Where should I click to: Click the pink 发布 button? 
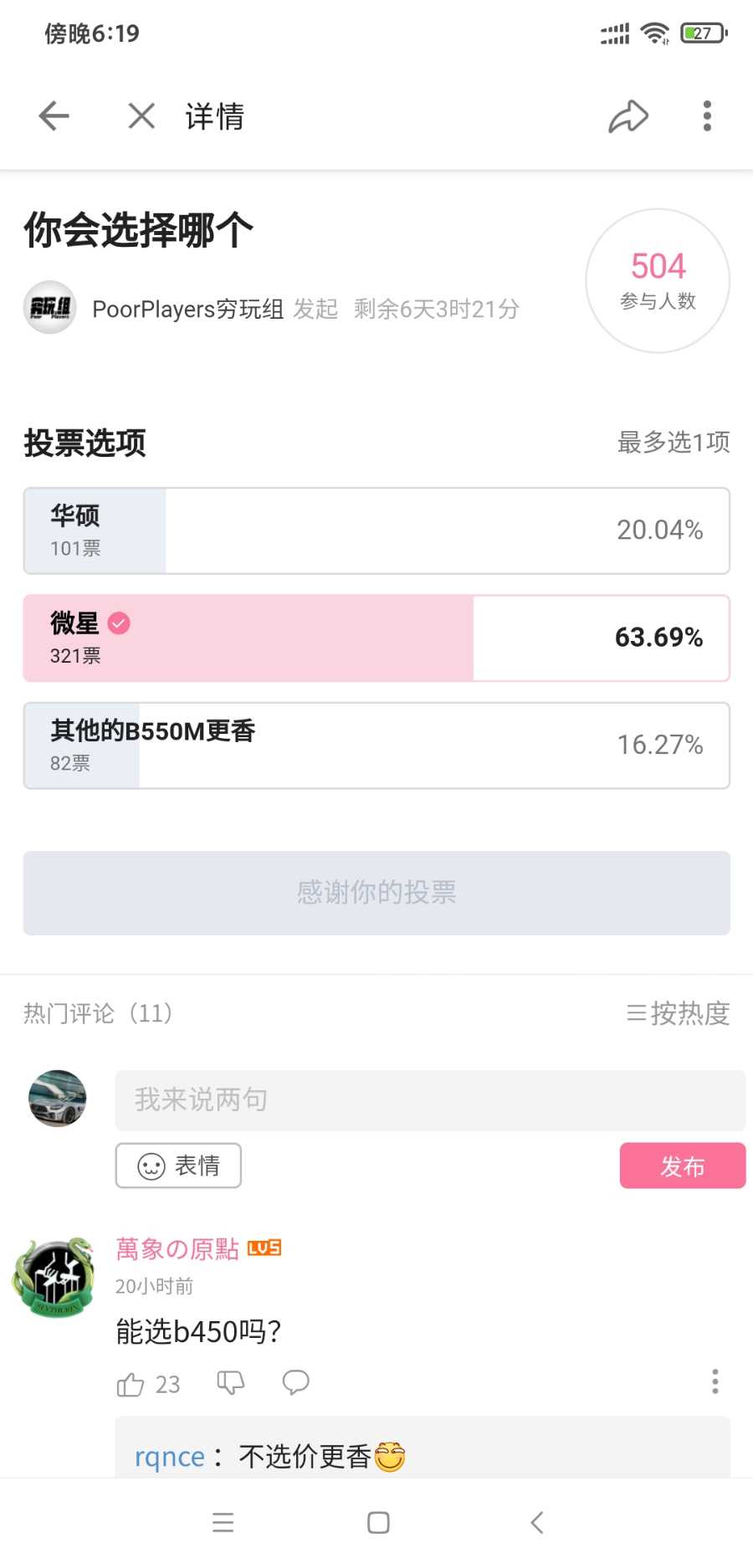tap(682, 1166)
